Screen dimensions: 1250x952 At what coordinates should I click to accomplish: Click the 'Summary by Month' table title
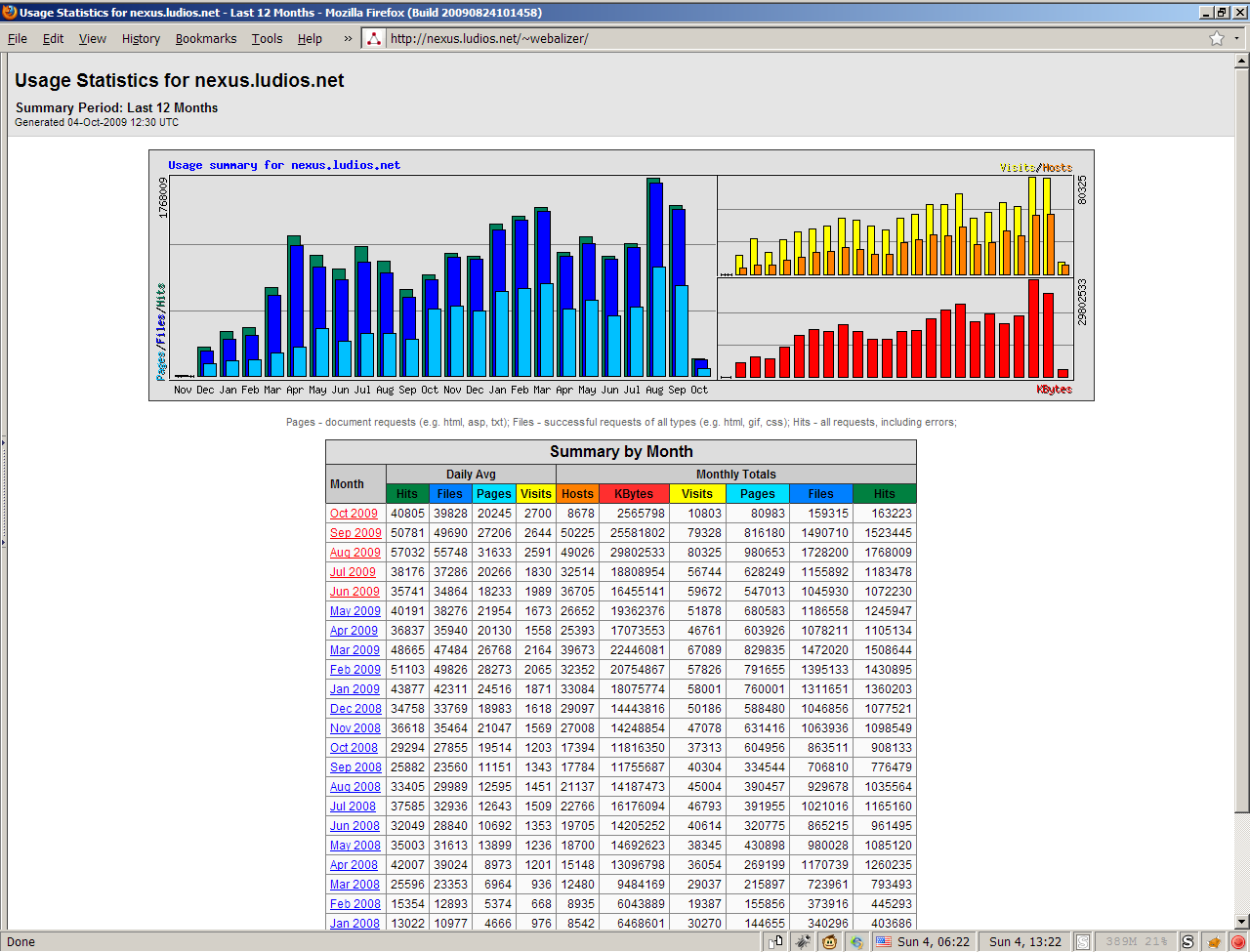coord(621,452)
